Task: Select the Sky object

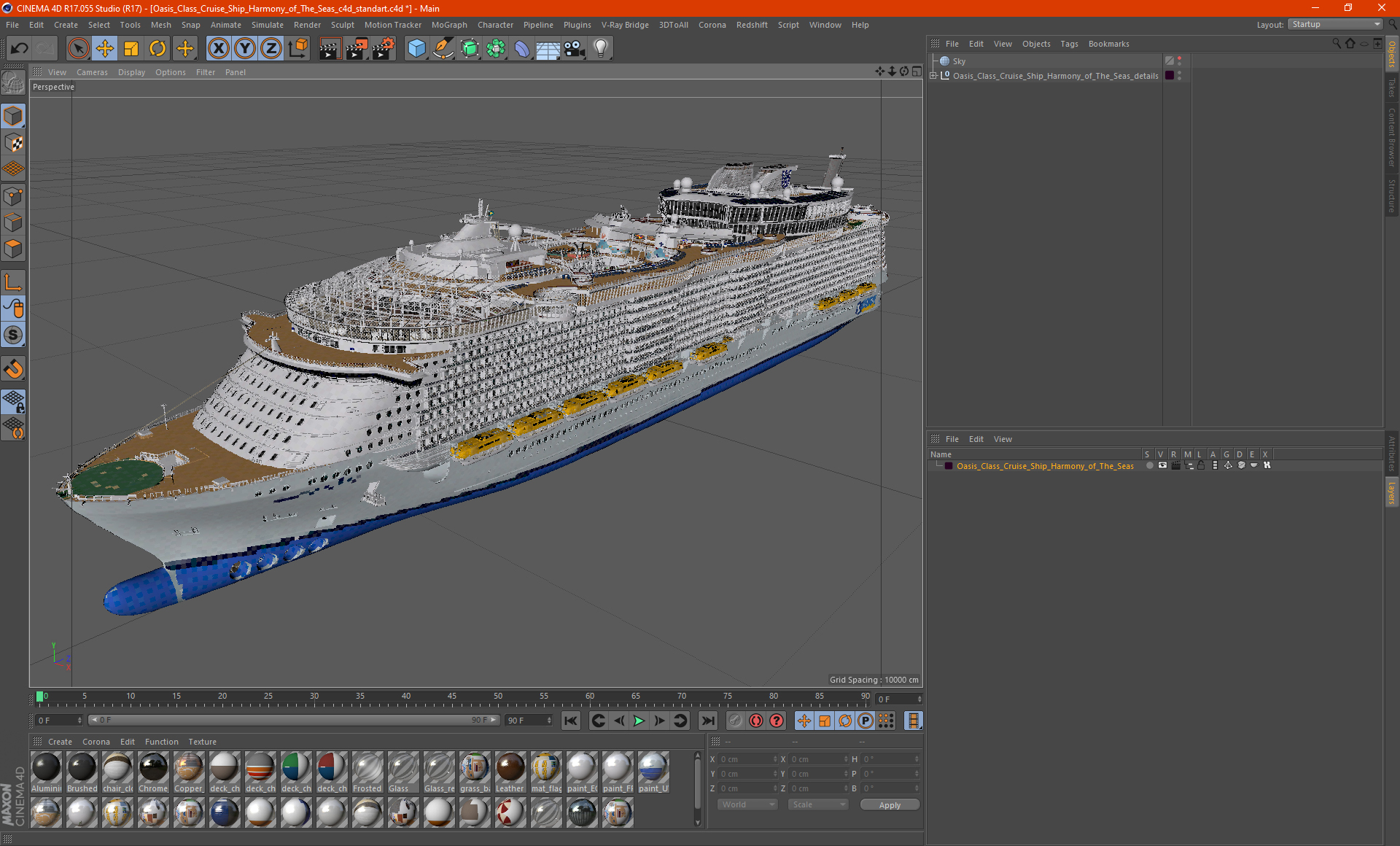Action: (x=959, y=61)
